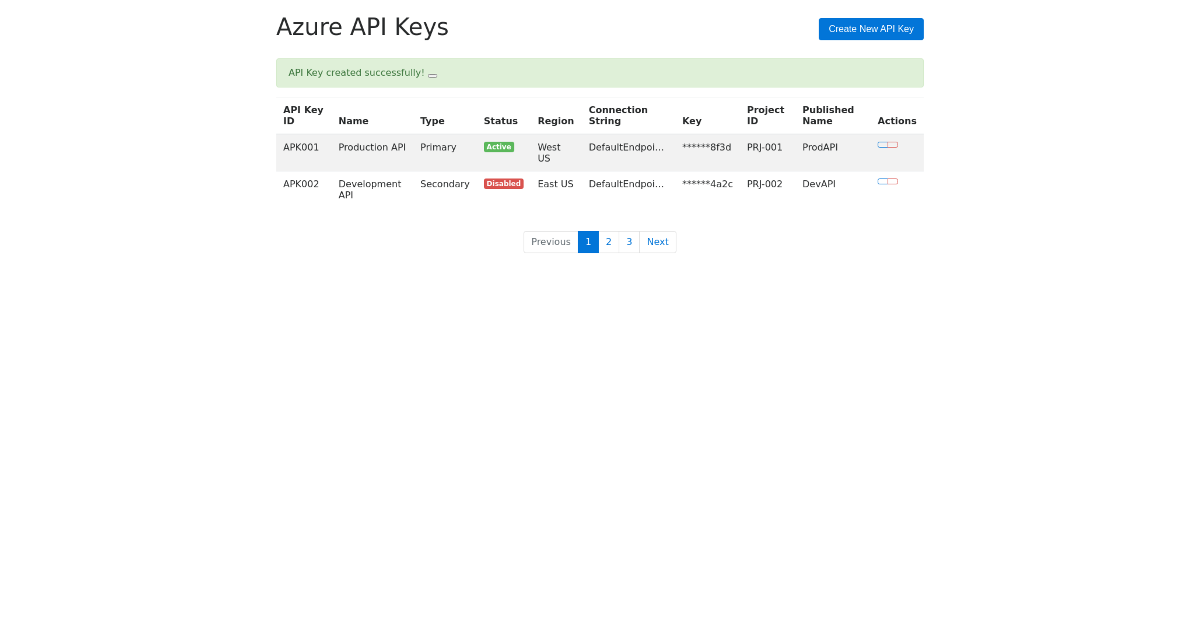
Task: Toggle the Disabled status badge on APK002
Action: coord(504,183)
